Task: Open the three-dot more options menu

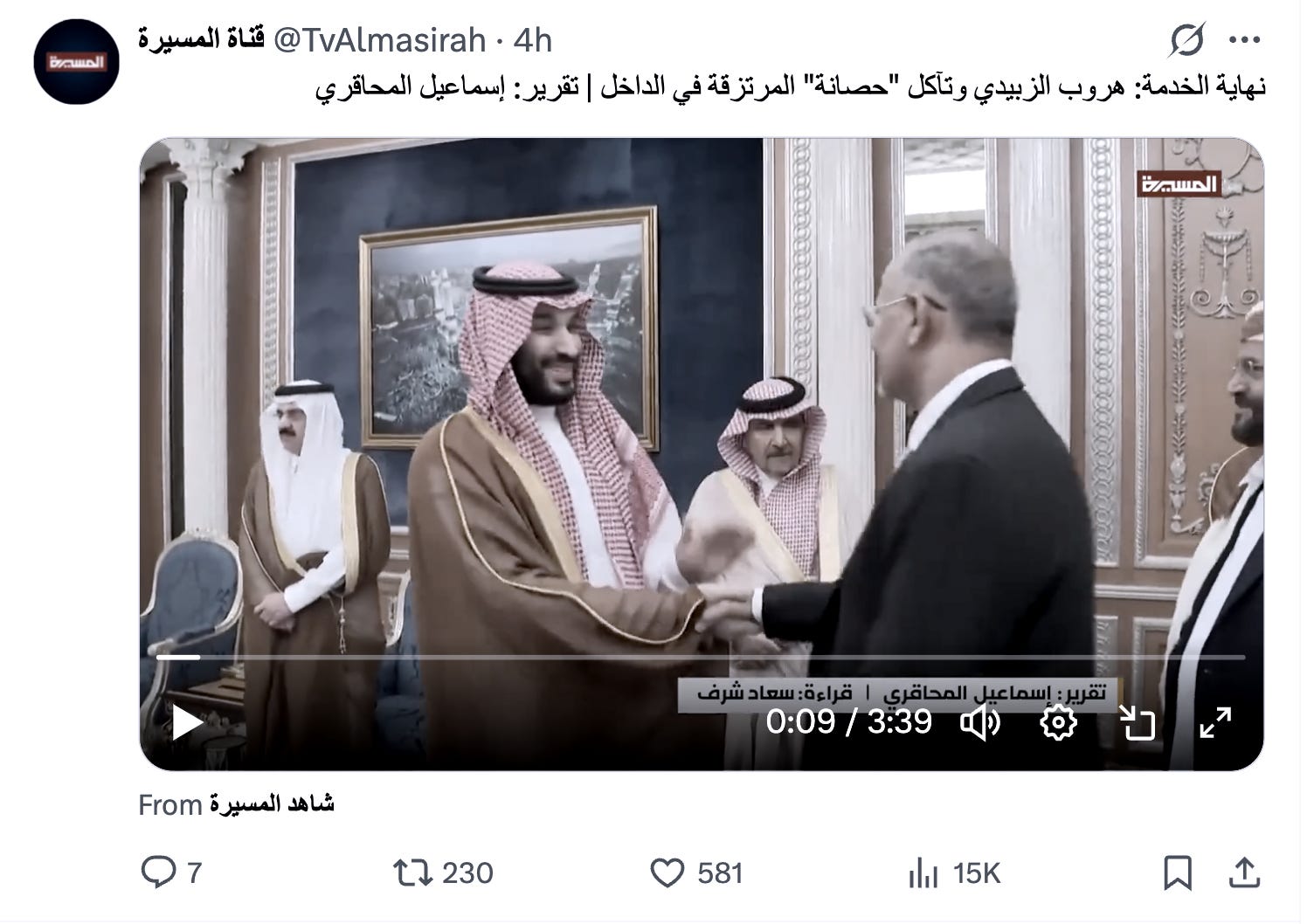Action: pos(1244,40)
